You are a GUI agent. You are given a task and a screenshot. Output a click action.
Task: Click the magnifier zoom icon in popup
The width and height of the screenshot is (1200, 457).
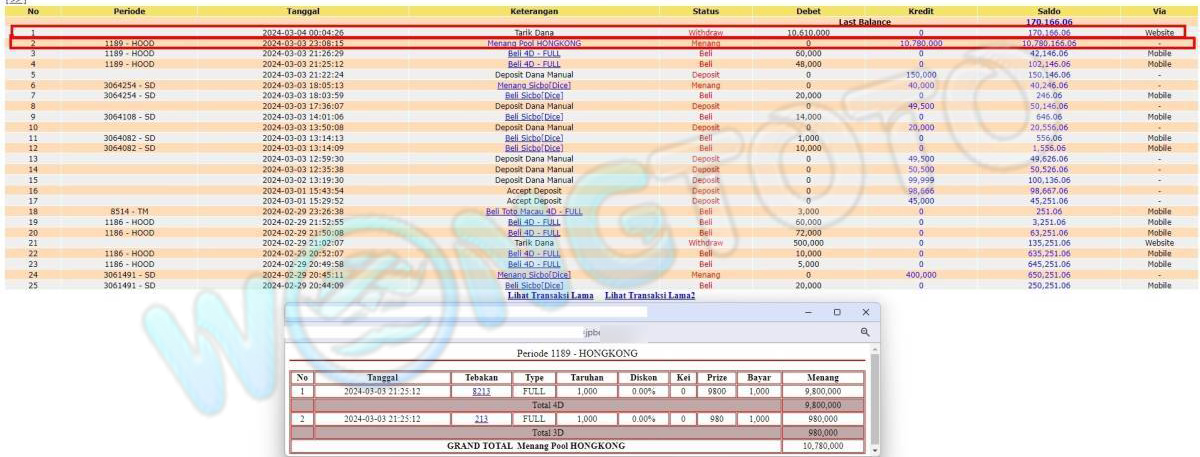(865, 332)
